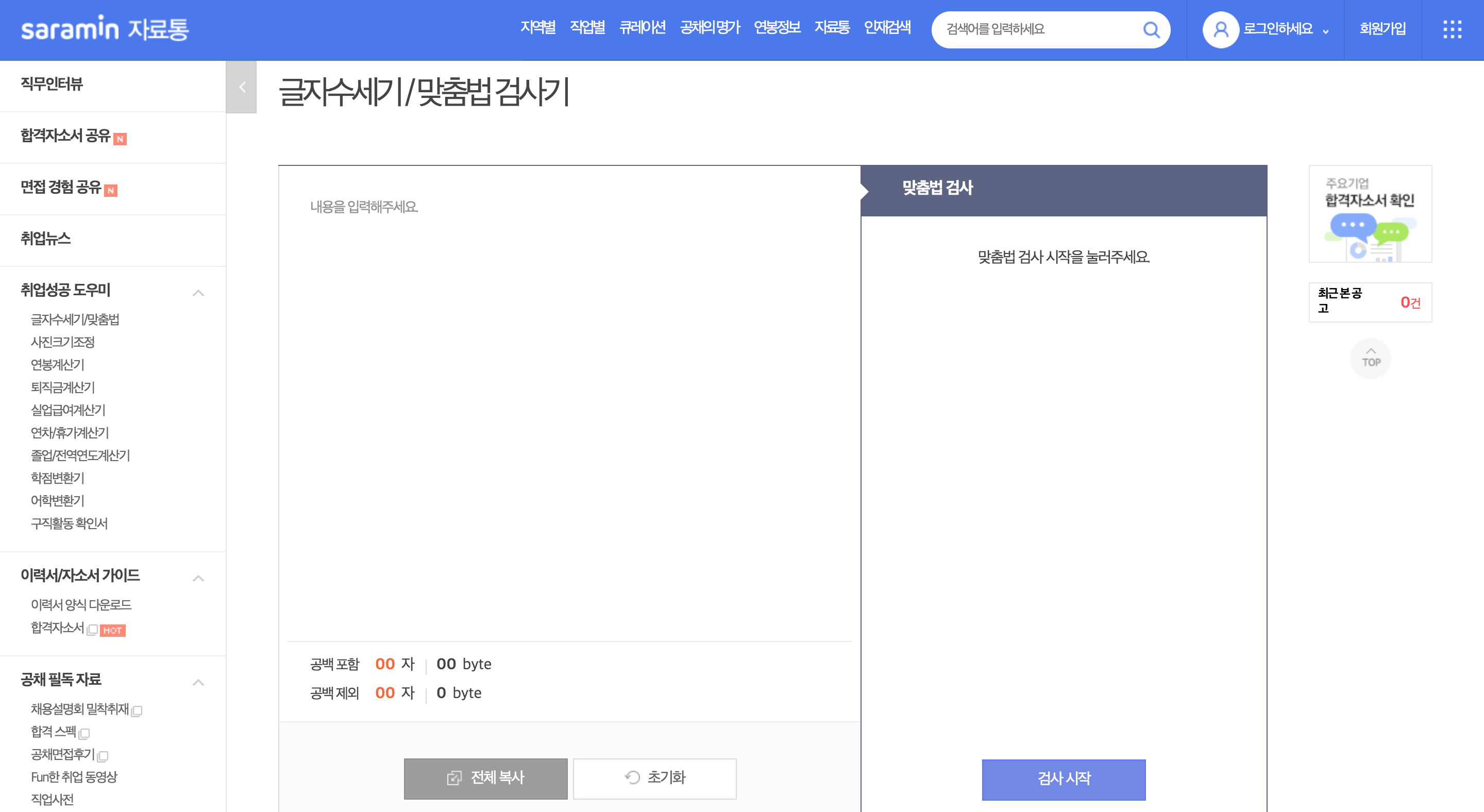1484x812 pixels.
Task: Open 합격자소서 공유 in the sidebar
Action: pyautogui.click(x=65, y=136)
